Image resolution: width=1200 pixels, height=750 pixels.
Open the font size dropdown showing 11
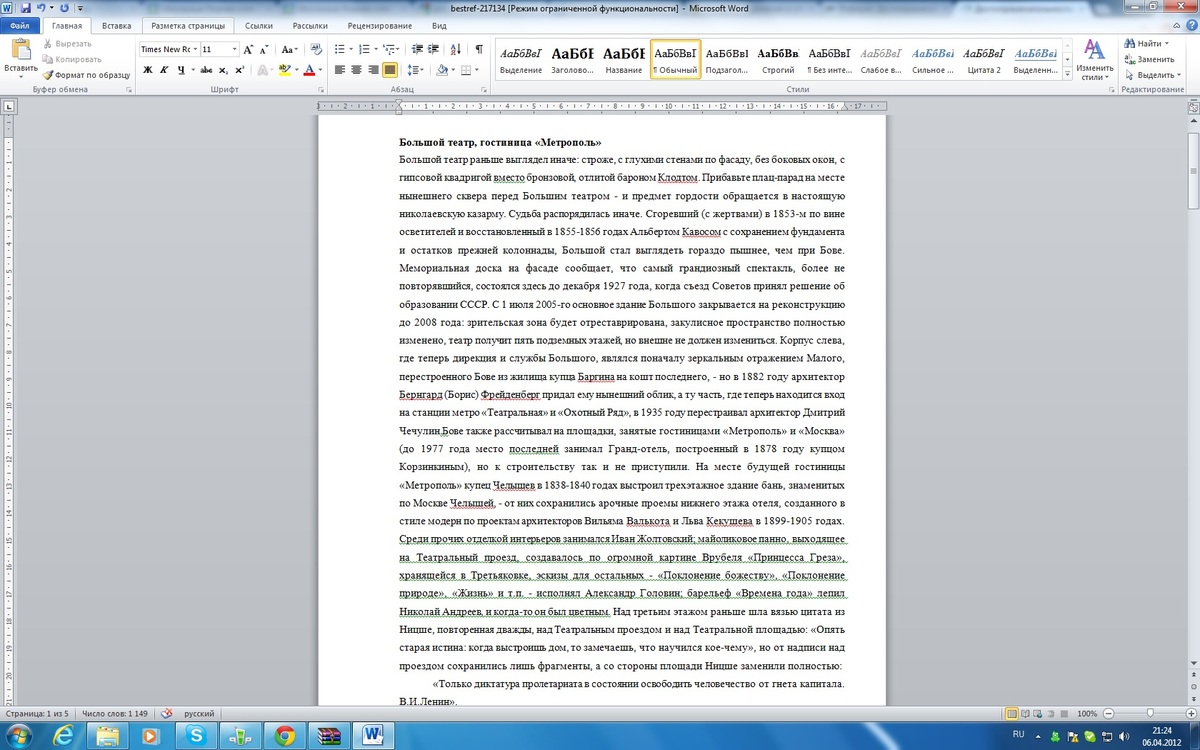(x=235, y=49)
